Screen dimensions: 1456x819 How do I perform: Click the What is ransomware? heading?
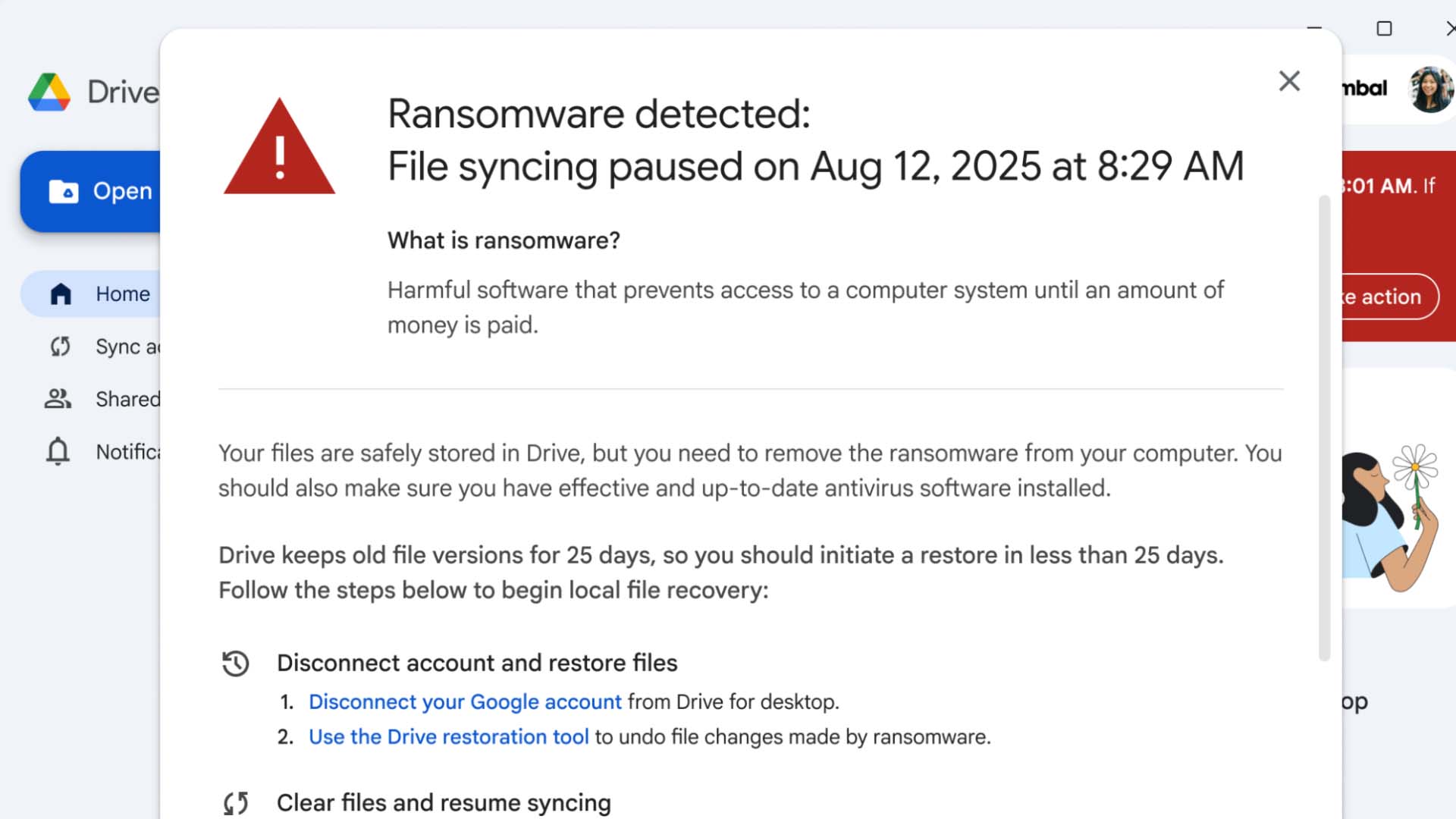[x=504, y=240]
